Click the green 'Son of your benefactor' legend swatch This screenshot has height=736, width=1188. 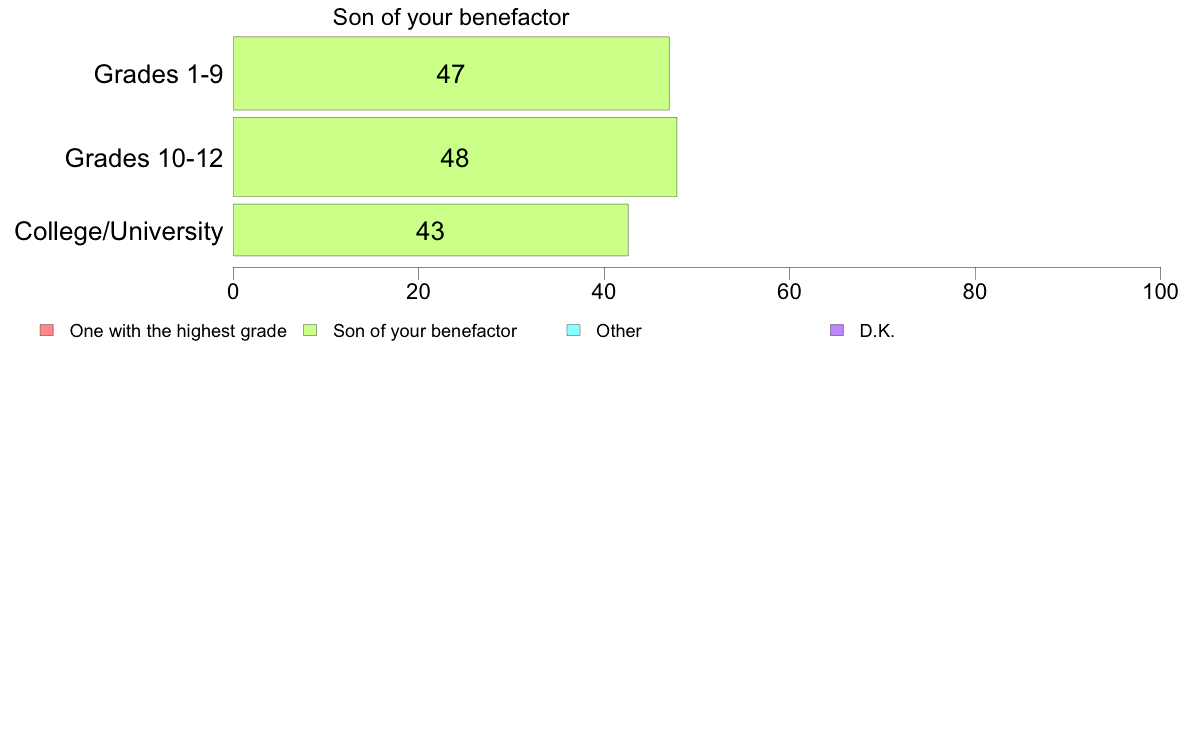310,330
